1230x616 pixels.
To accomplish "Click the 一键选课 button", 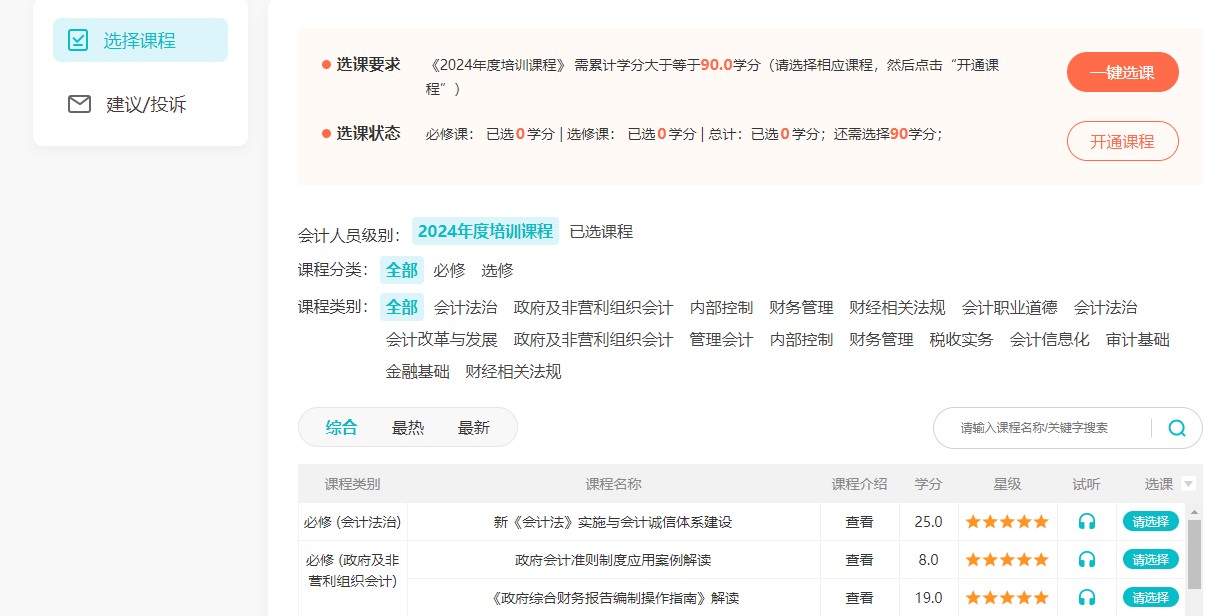I will click(x=1122, y=72).
